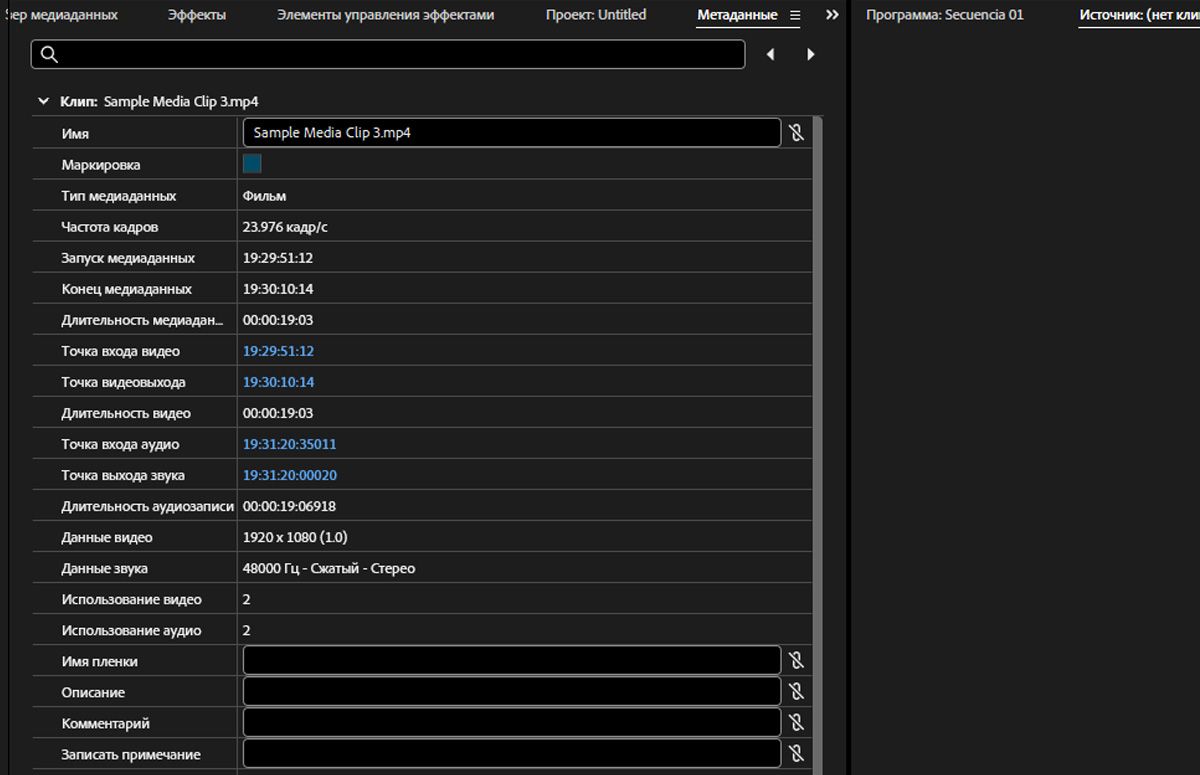Viewport: 1200px width, 775px height.
Task: Open the Программа: Secuencia 01 tab
Action: click(x=944, y=15)
